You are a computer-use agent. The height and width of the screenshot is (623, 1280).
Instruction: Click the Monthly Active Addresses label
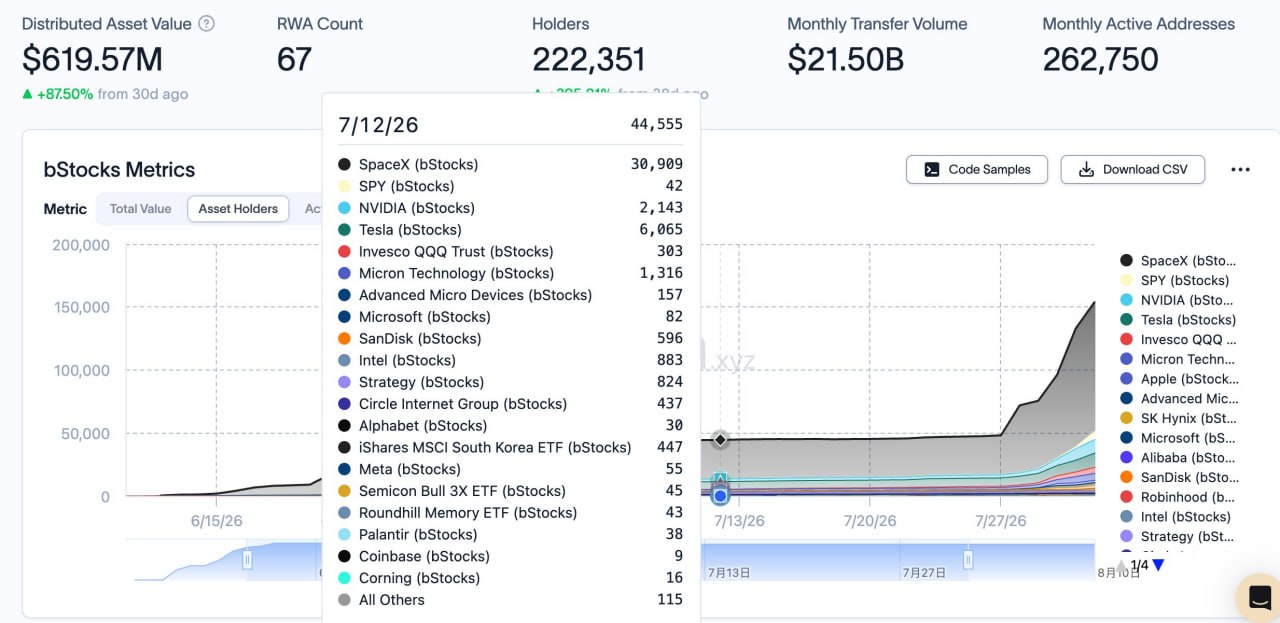pos(1138,24)
